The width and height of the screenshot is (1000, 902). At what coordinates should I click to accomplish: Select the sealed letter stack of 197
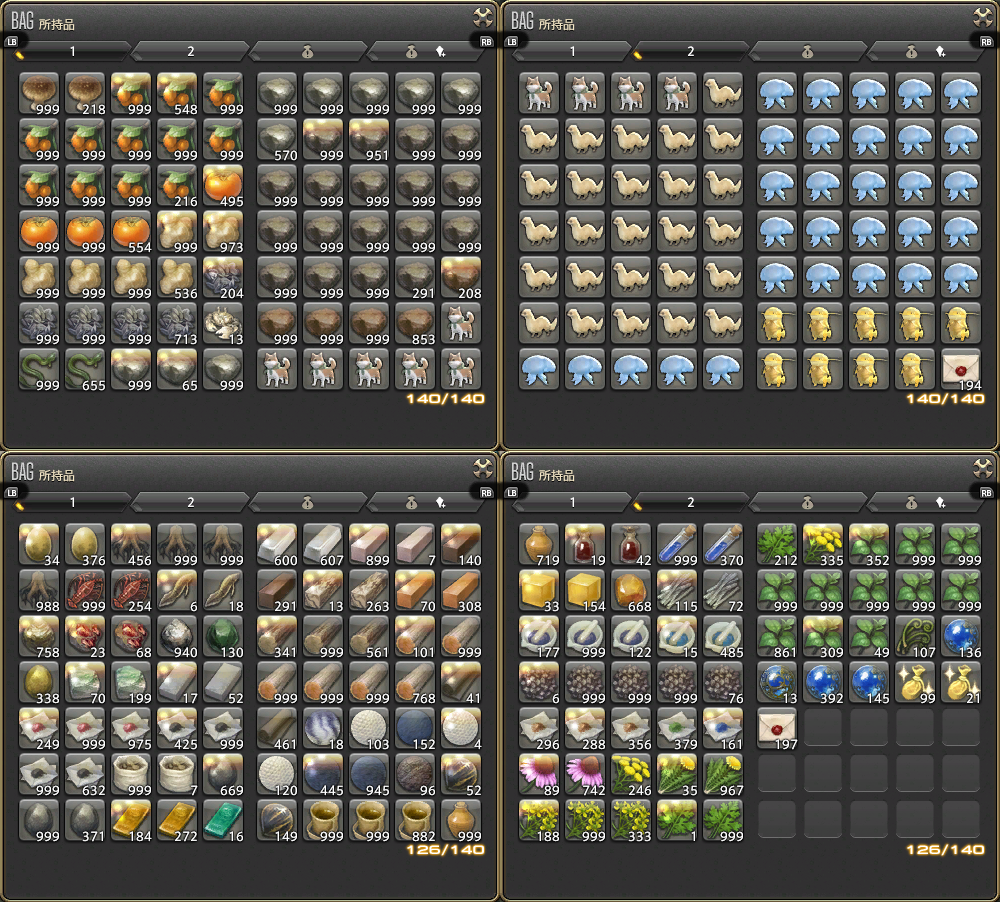pos(777,727)
